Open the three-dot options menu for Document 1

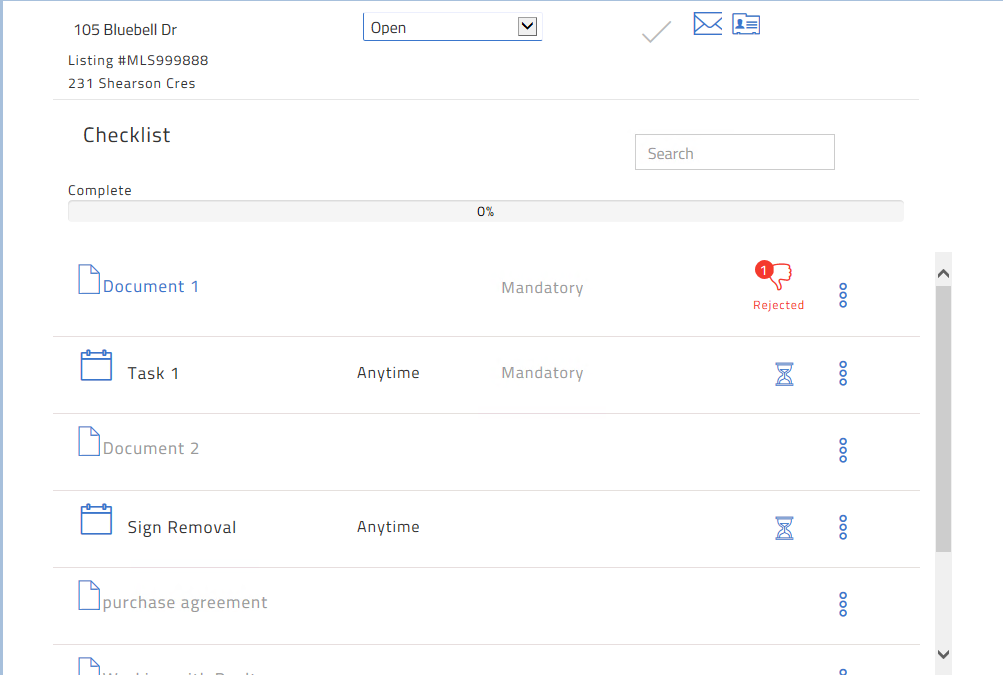pos(843,295)
